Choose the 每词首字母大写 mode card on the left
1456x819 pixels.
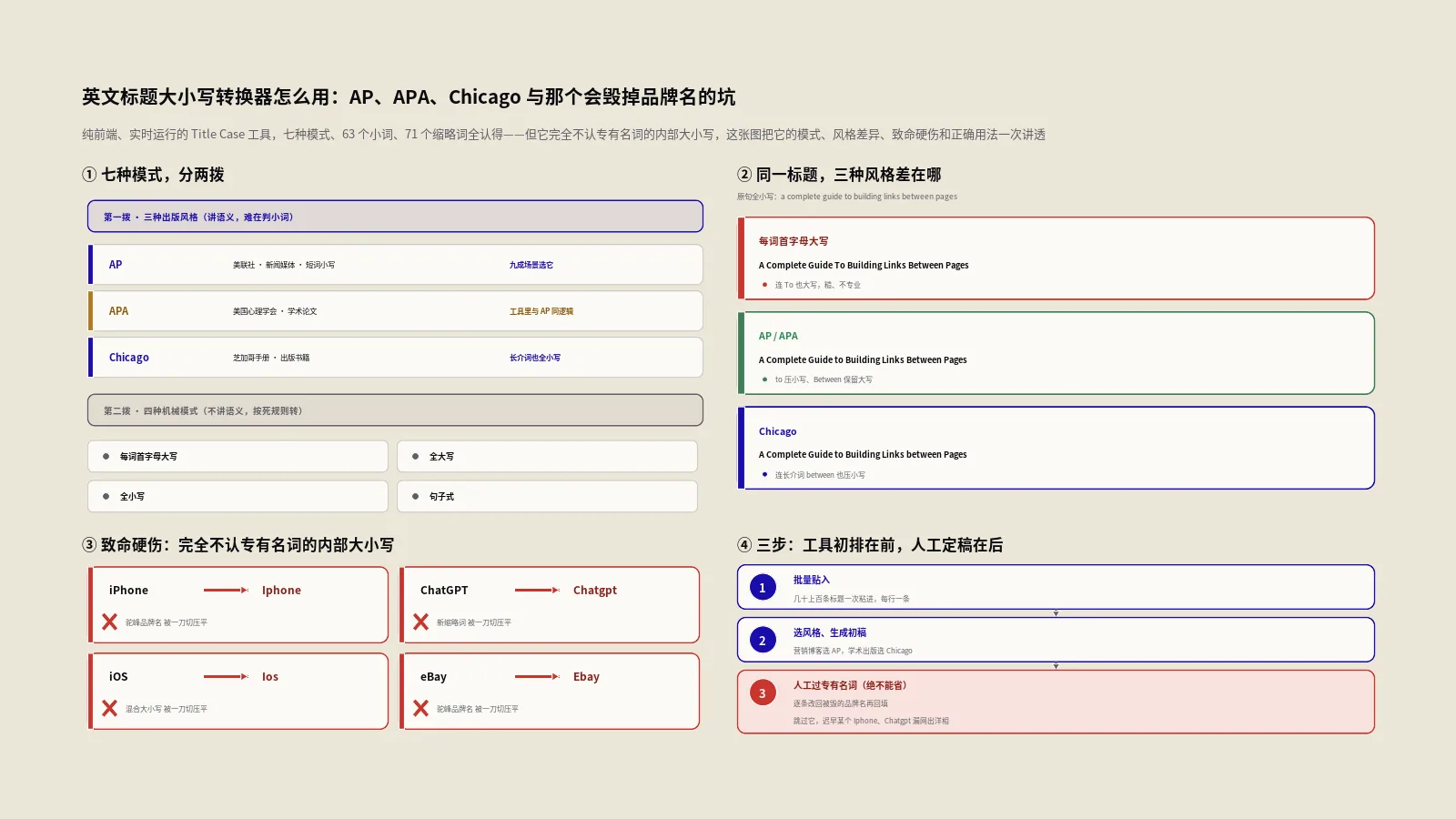[x=238, y=457]
